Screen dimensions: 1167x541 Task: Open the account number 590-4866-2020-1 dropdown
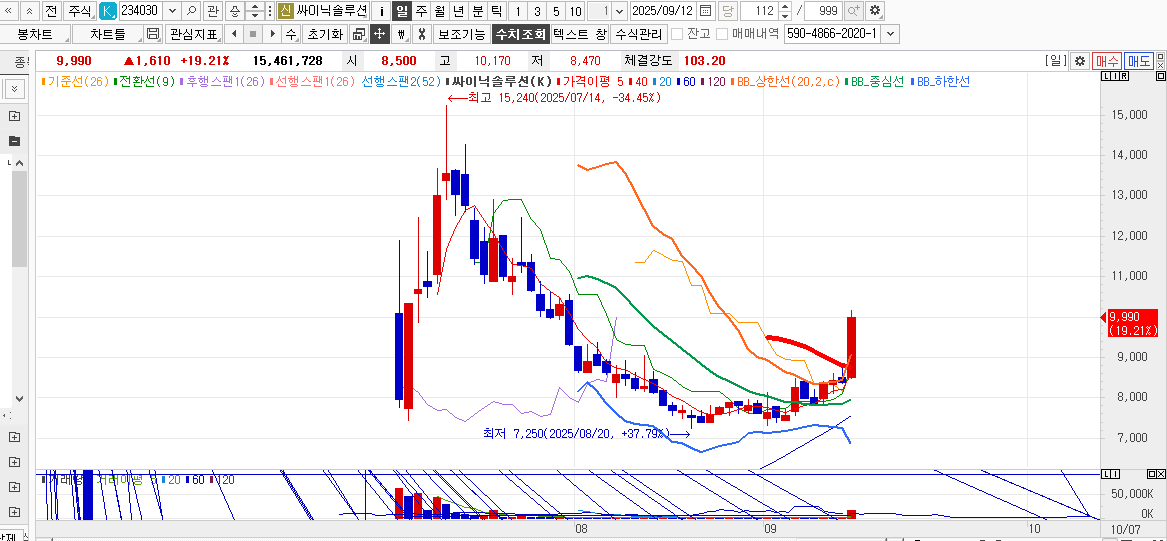coord(891,34)
